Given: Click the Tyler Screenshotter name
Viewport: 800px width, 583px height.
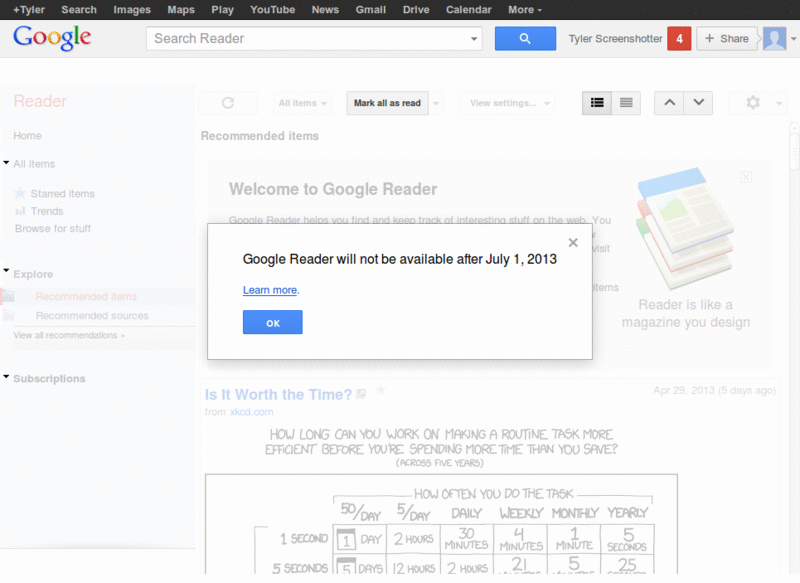Looking at the screenshot, I should click(615, 39).
